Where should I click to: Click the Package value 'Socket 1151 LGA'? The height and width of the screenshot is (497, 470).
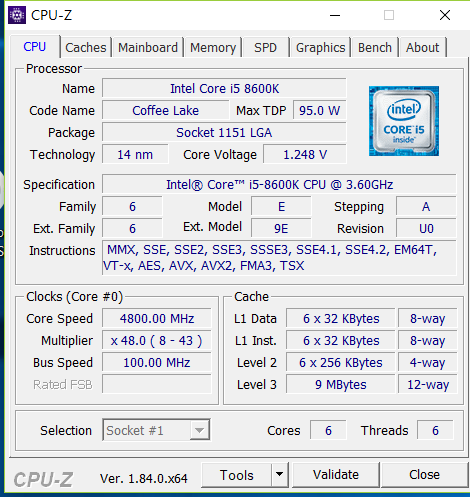pos(224,132)
